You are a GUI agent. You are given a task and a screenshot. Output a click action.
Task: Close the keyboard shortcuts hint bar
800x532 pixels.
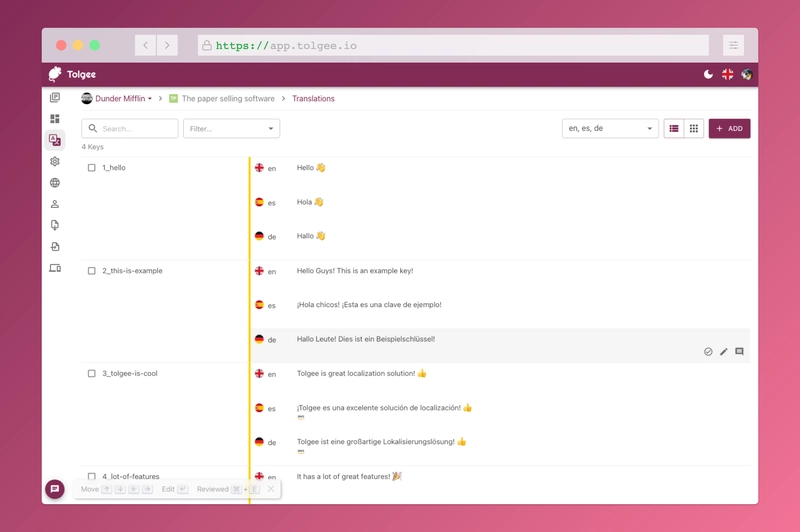(271, 489)
